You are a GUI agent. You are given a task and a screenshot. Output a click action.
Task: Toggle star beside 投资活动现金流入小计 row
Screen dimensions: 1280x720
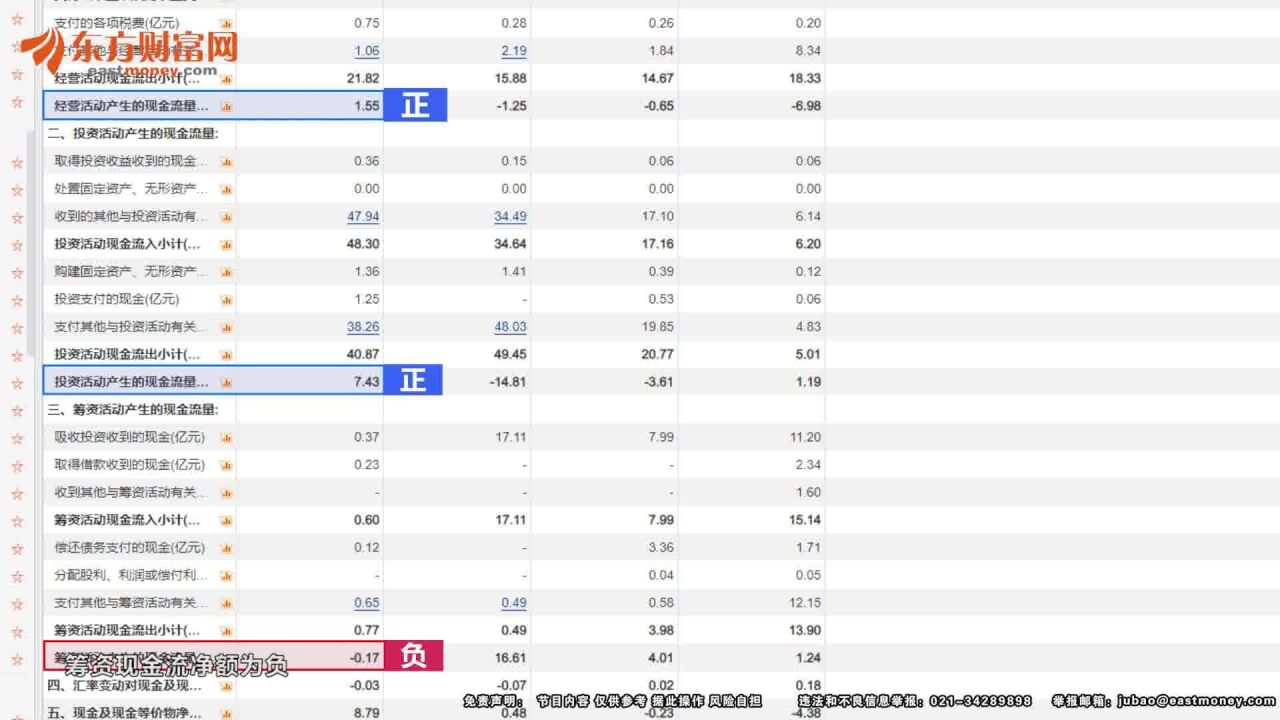tap(16, 245)
